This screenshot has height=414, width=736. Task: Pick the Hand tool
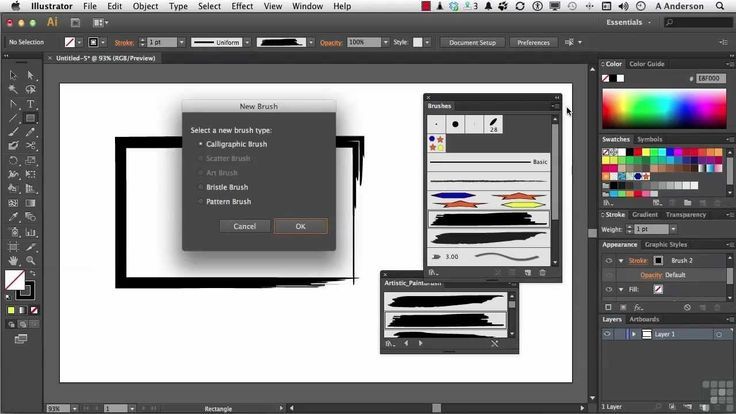13,261
